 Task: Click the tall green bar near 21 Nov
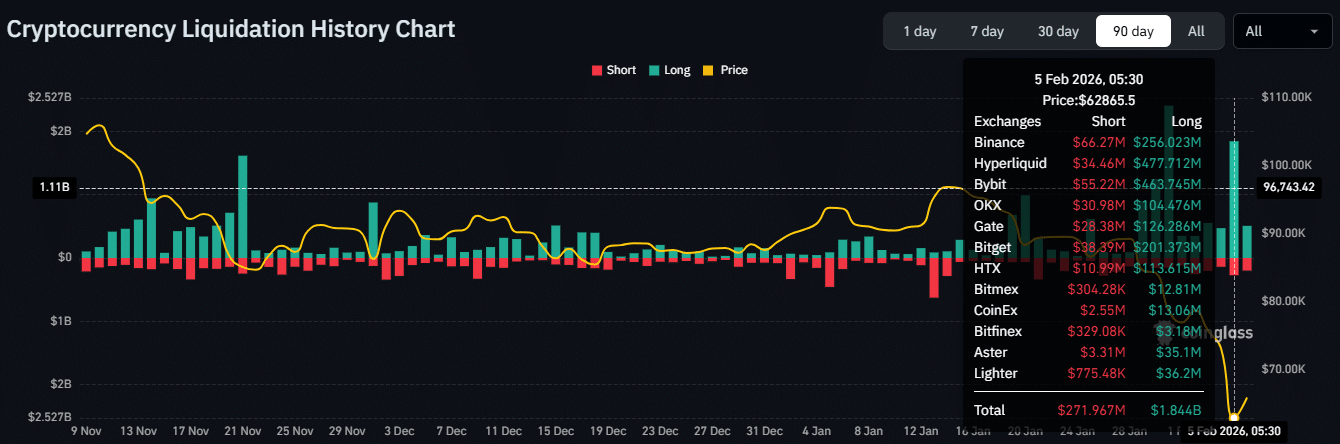(x=243, y=205)
